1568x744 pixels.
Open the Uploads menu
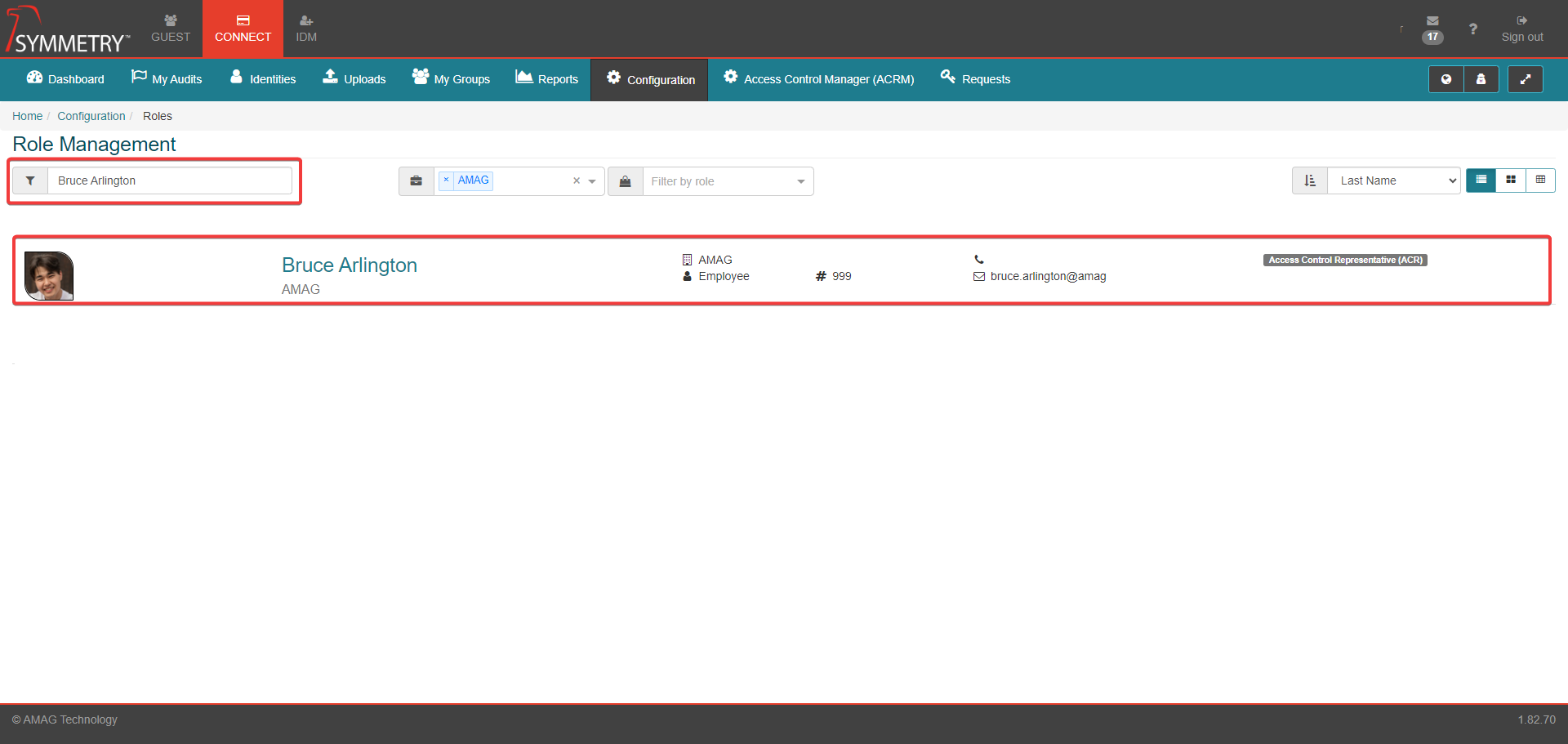click(x=354, y=79)
